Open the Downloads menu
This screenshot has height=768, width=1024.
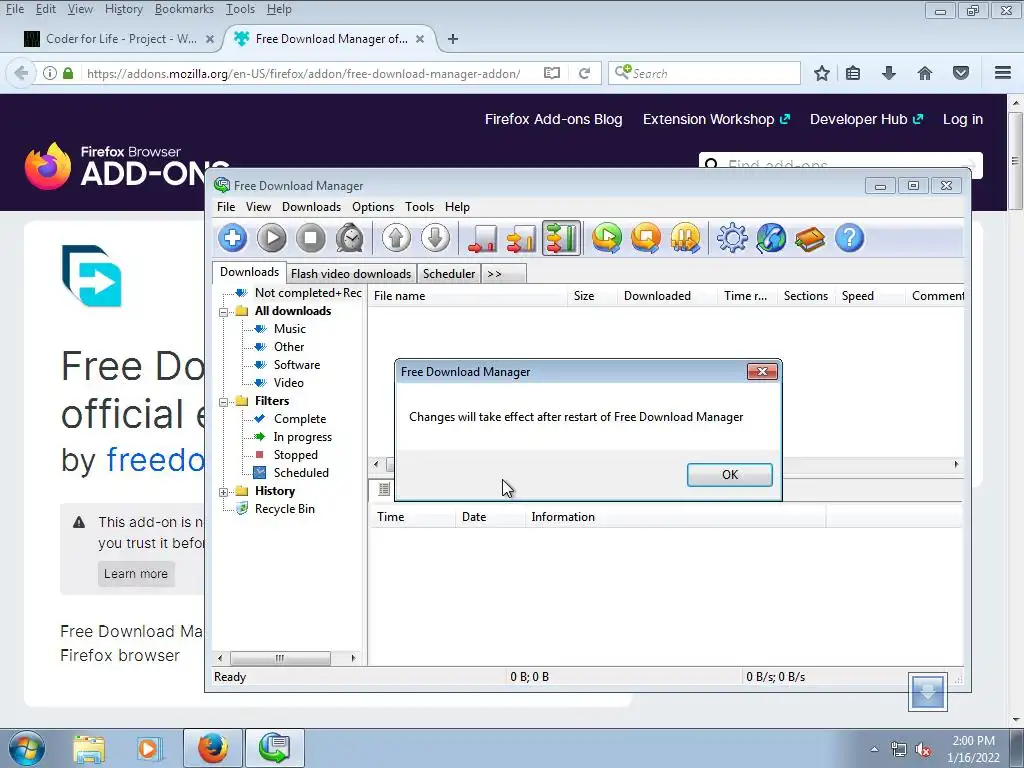click(x=312, y=207)
